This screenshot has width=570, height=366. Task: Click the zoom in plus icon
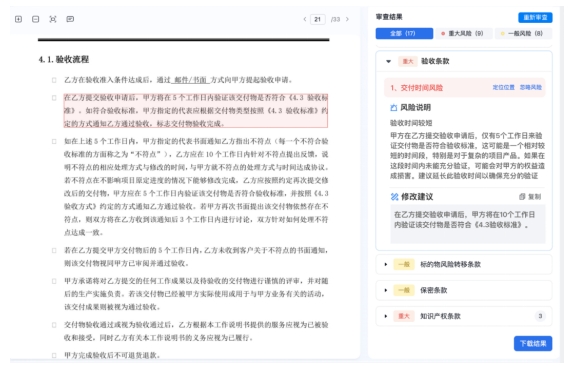pyautogui.click(x=19, y=19)
